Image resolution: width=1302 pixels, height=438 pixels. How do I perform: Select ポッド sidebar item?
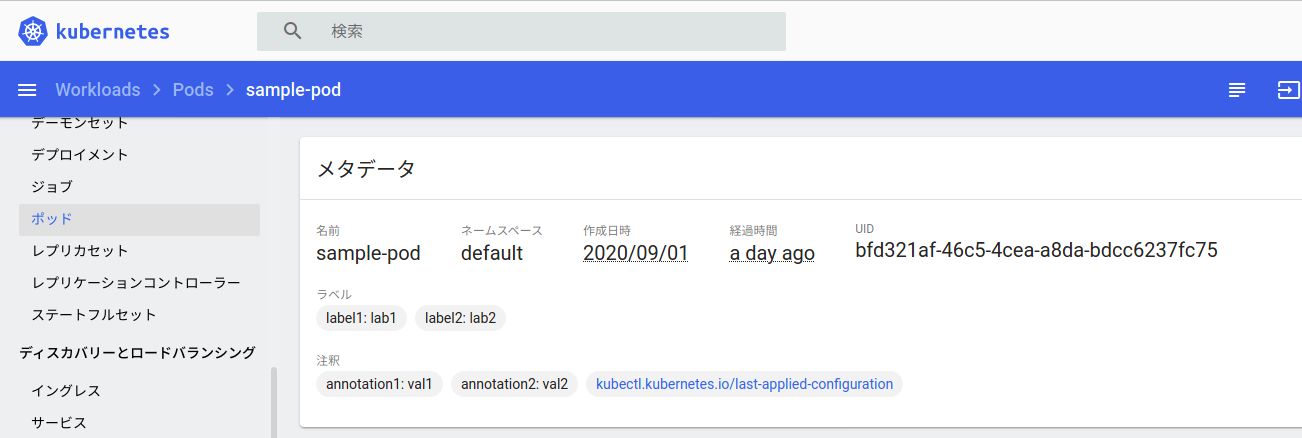[52, 219]
